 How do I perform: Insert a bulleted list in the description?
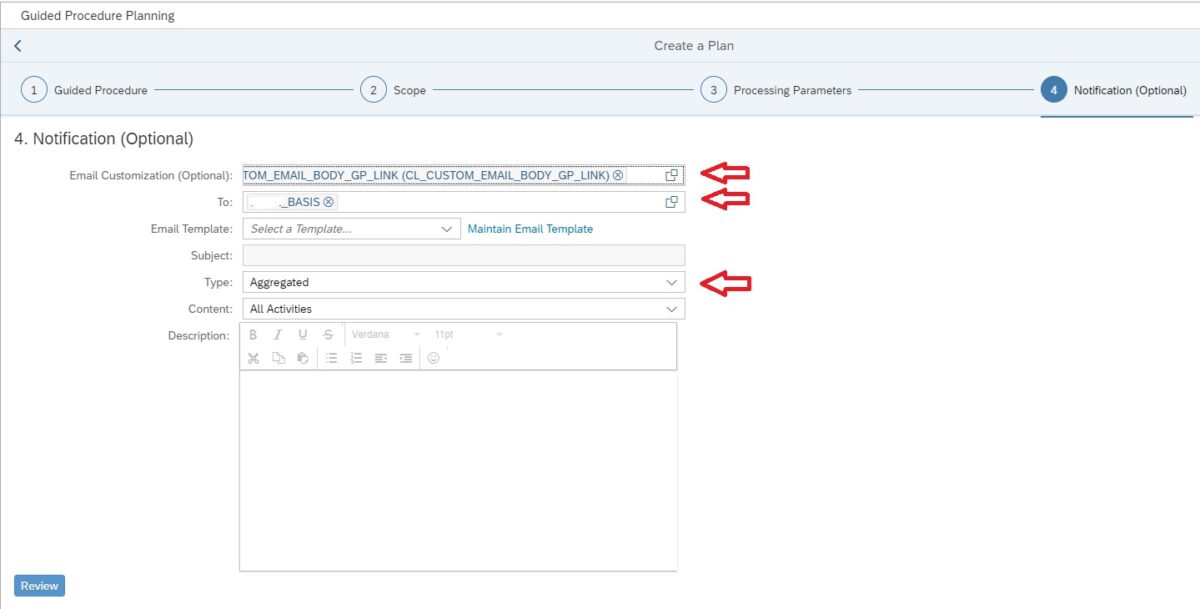click(332, 358)
